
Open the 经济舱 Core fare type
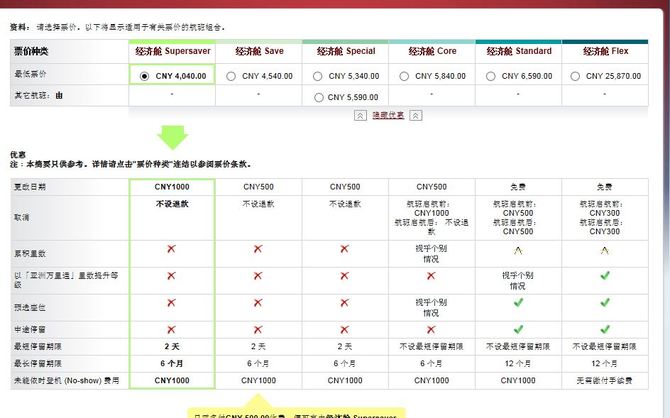432,51
